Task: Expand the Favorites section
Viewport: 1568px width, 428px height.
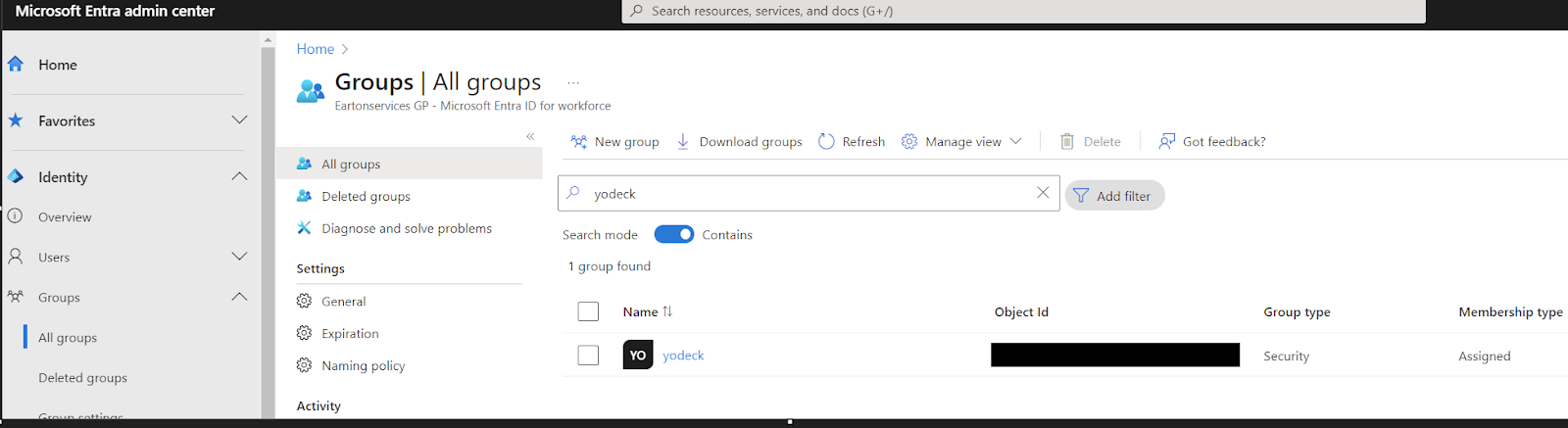Action: (239, 120)
